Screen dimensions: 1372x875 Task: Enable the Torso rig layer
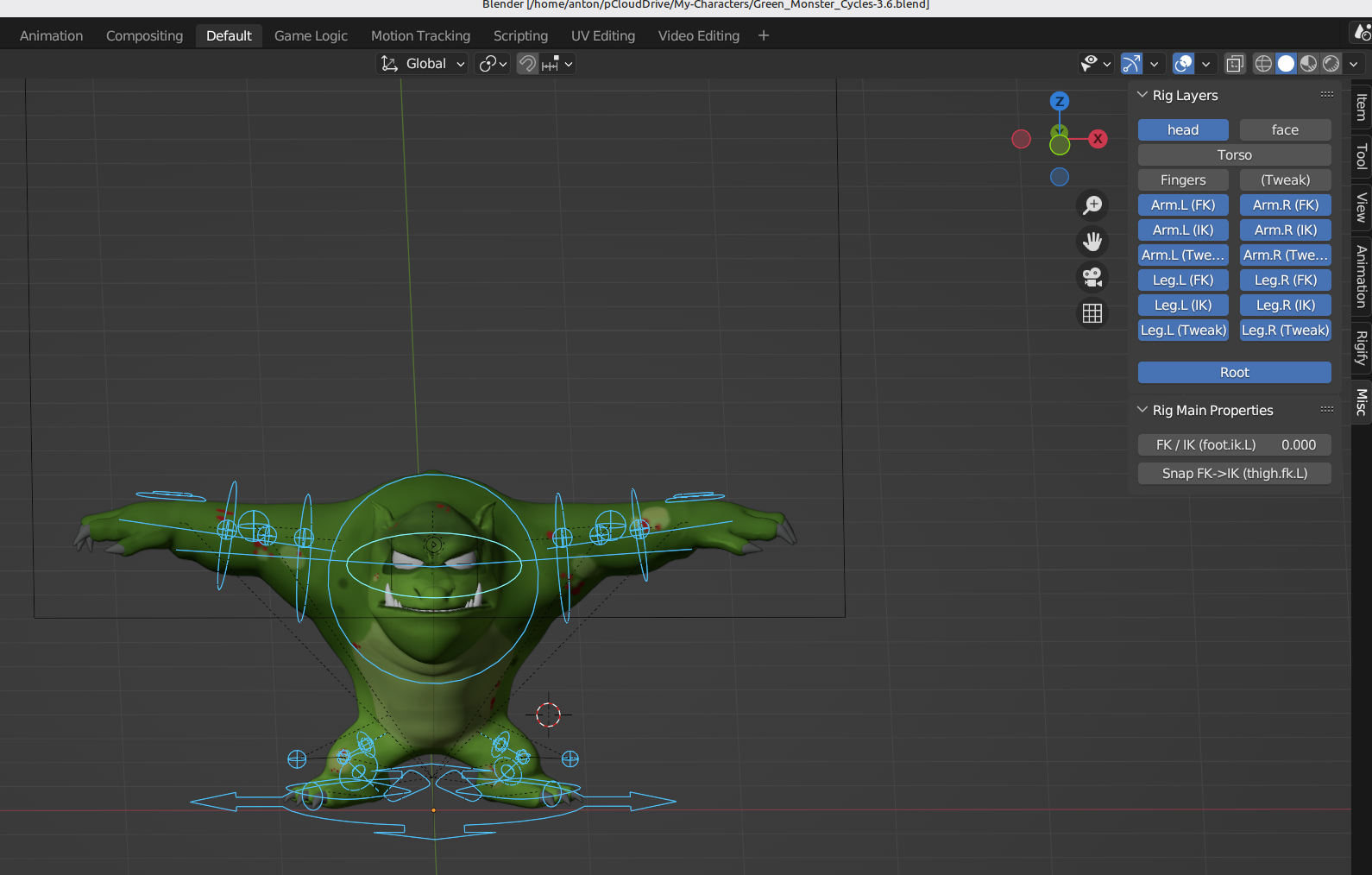pos(1235,155)
